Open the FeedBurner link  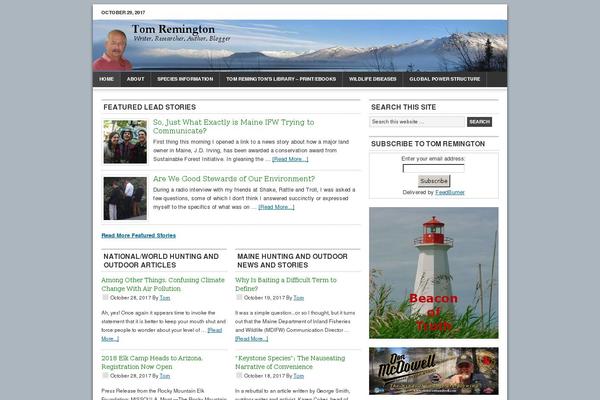450,193
